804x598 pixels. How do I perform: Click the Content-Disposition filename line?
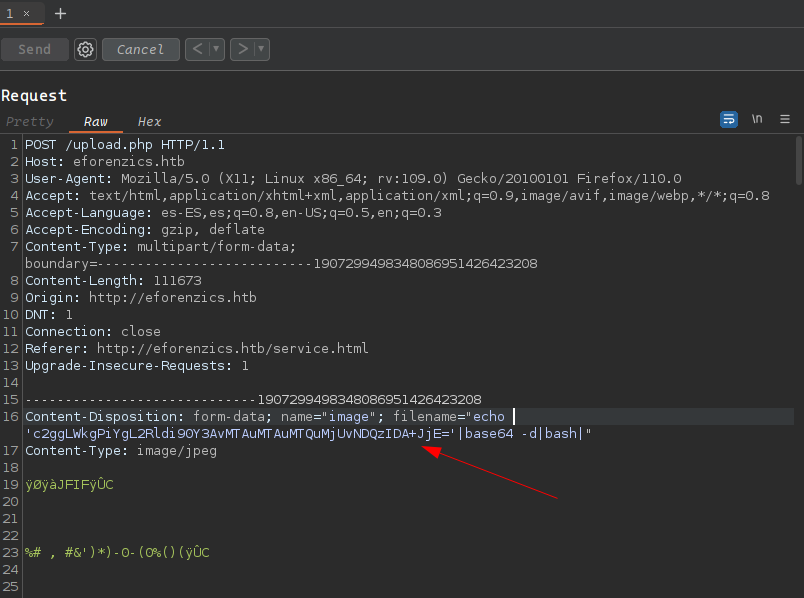[x=265, y=416]
